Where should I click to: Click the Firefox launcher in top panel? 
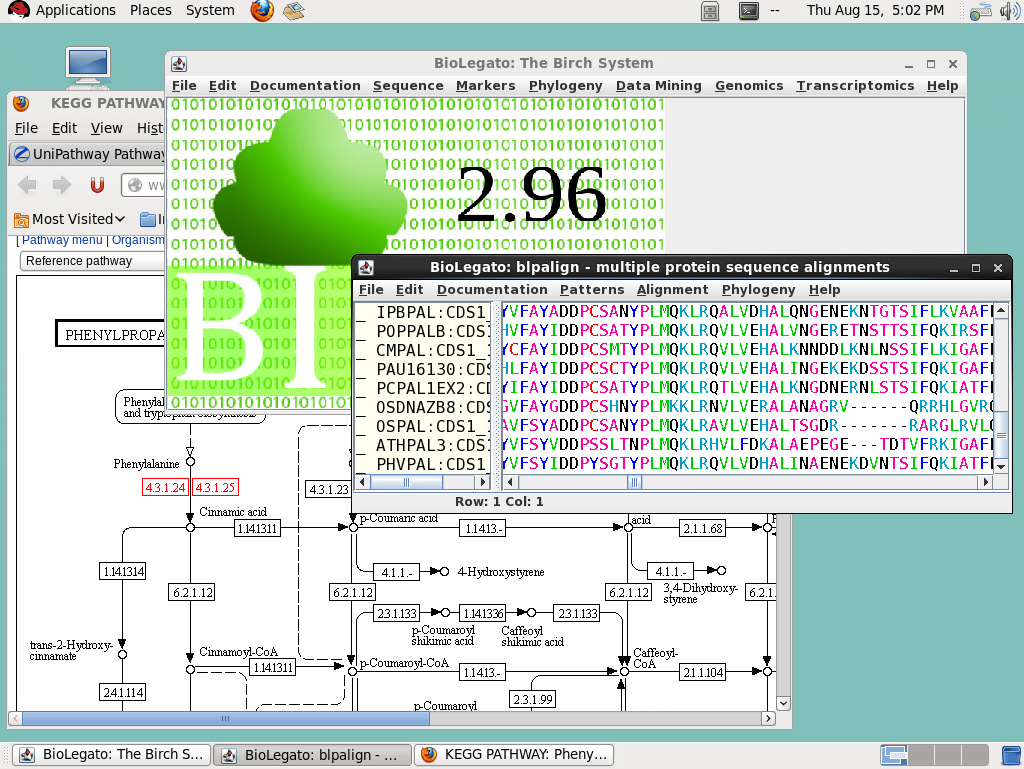[262, 11]
